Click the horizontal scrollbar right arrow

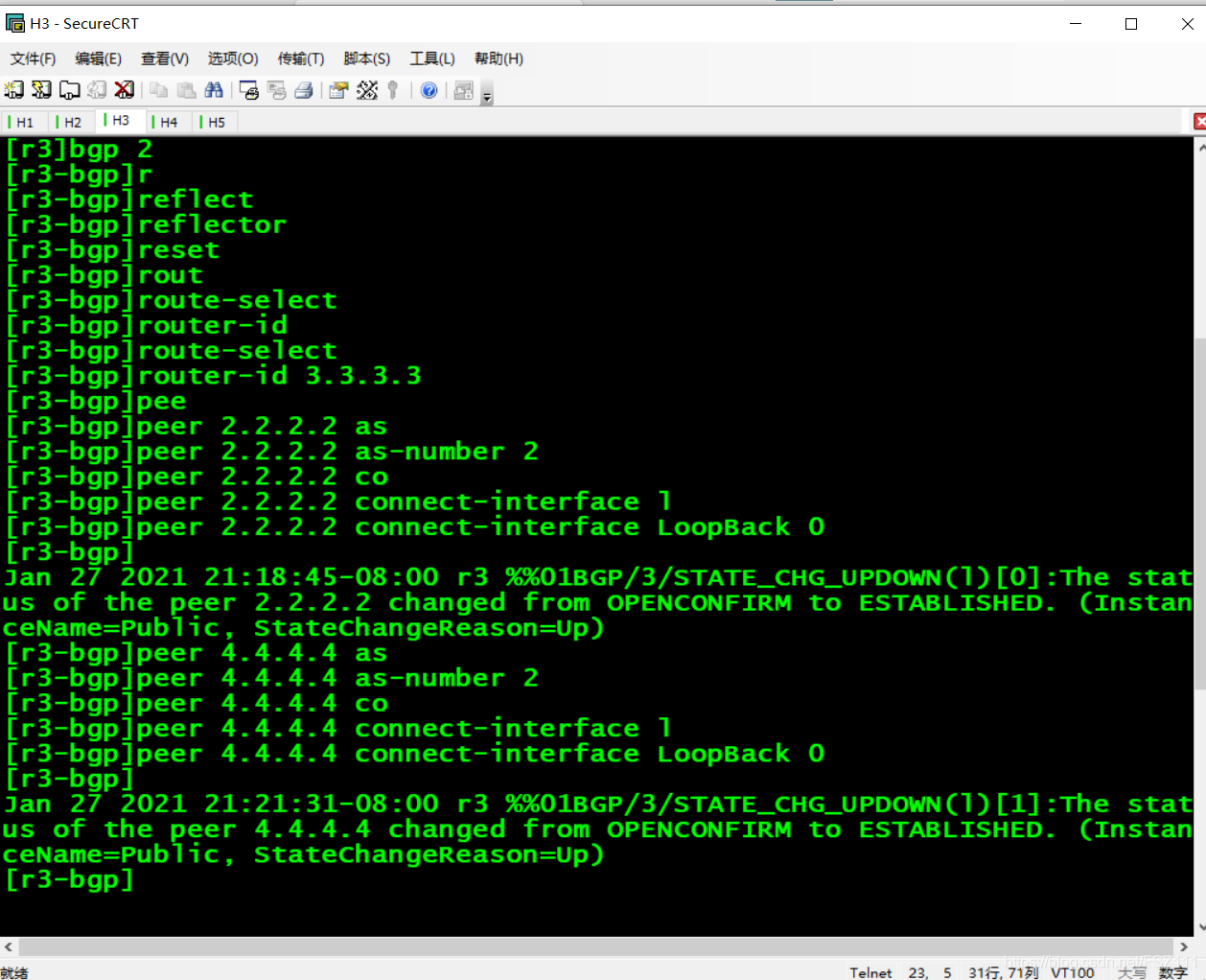pos(1184,946)
